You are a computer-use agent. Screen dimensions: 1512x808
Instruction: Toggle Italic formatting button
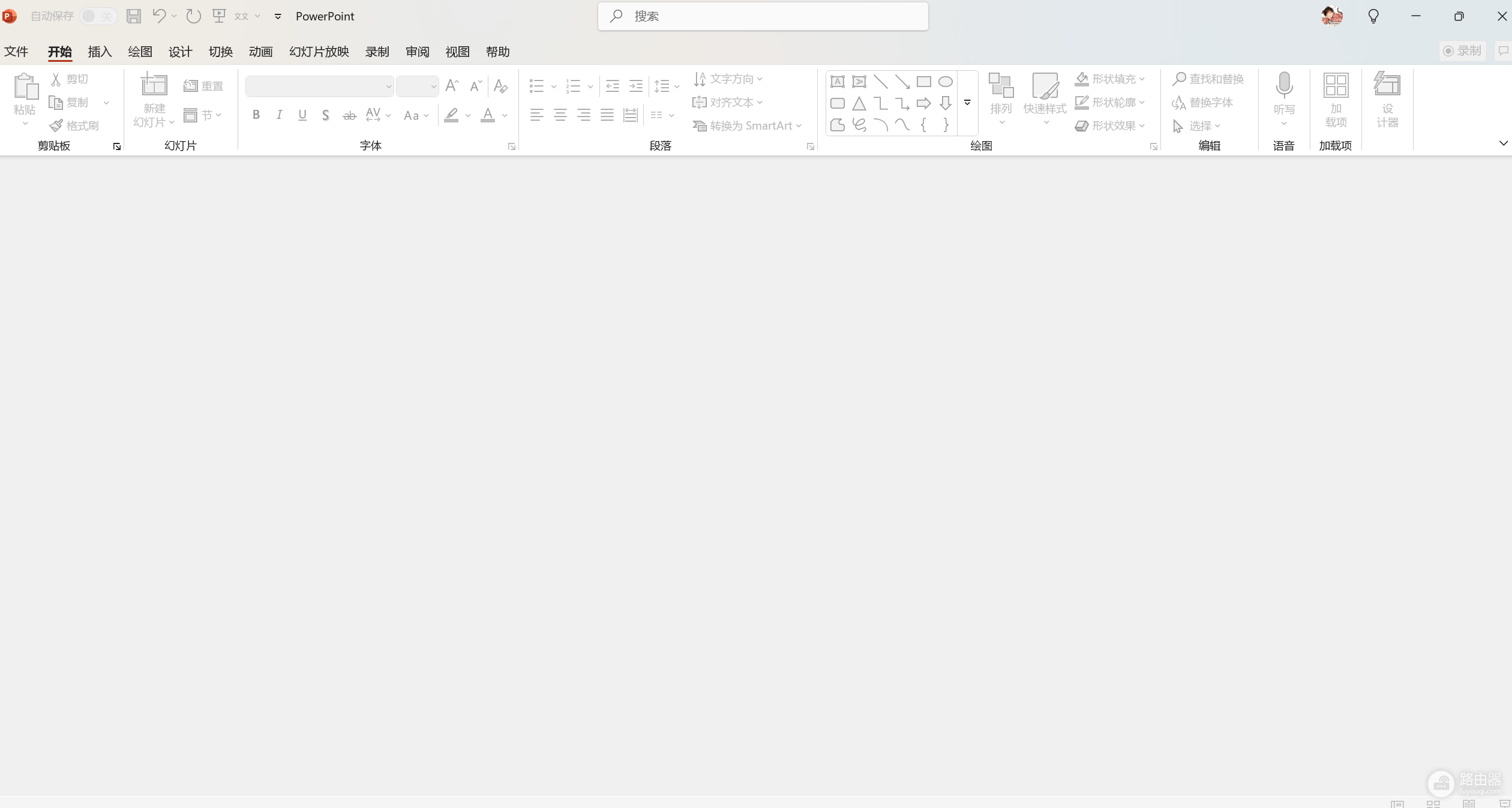coord(279,115)
